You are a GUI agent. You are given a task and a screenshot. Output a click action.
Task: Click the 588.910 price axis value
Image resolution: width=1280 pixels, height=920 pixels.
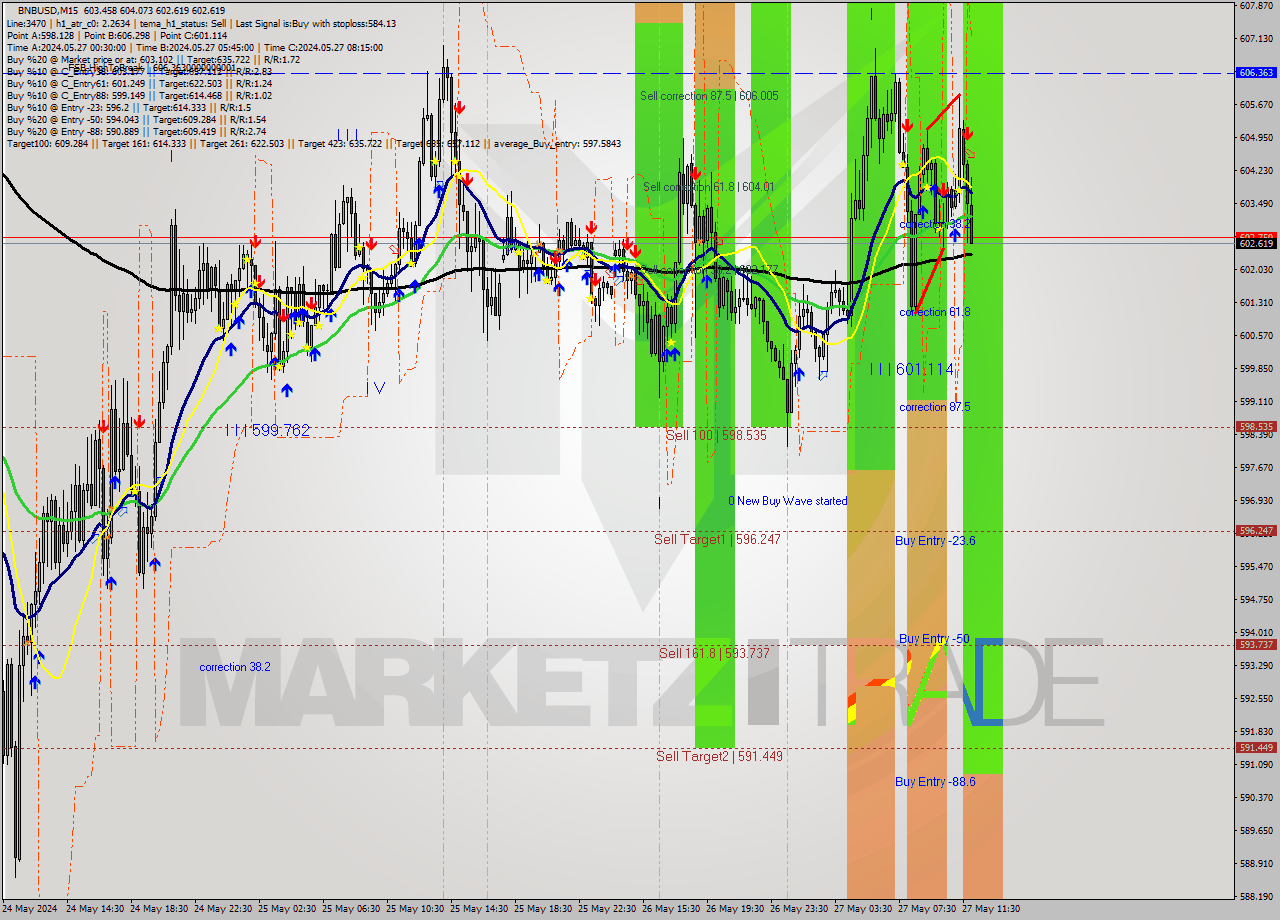click(1256, 864)
